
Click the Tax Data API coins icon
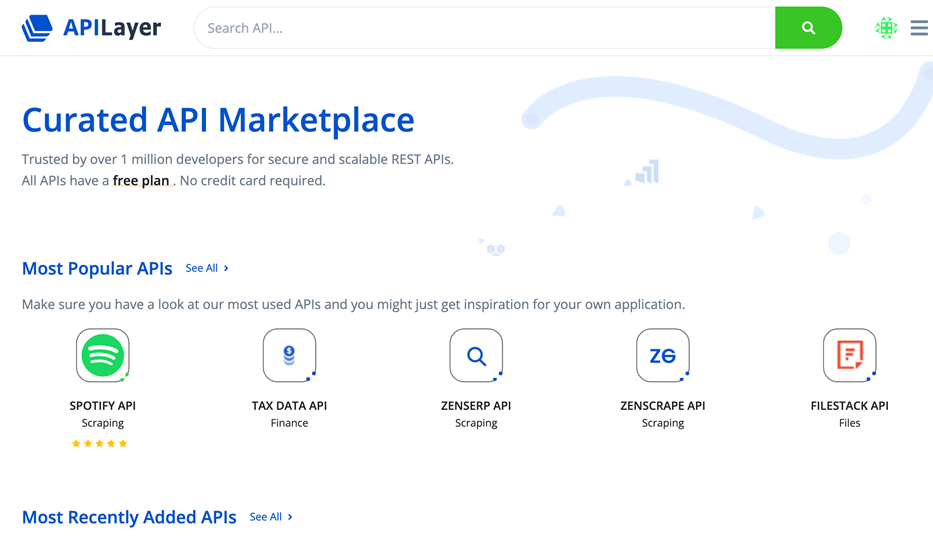click(x=289, y=355)
